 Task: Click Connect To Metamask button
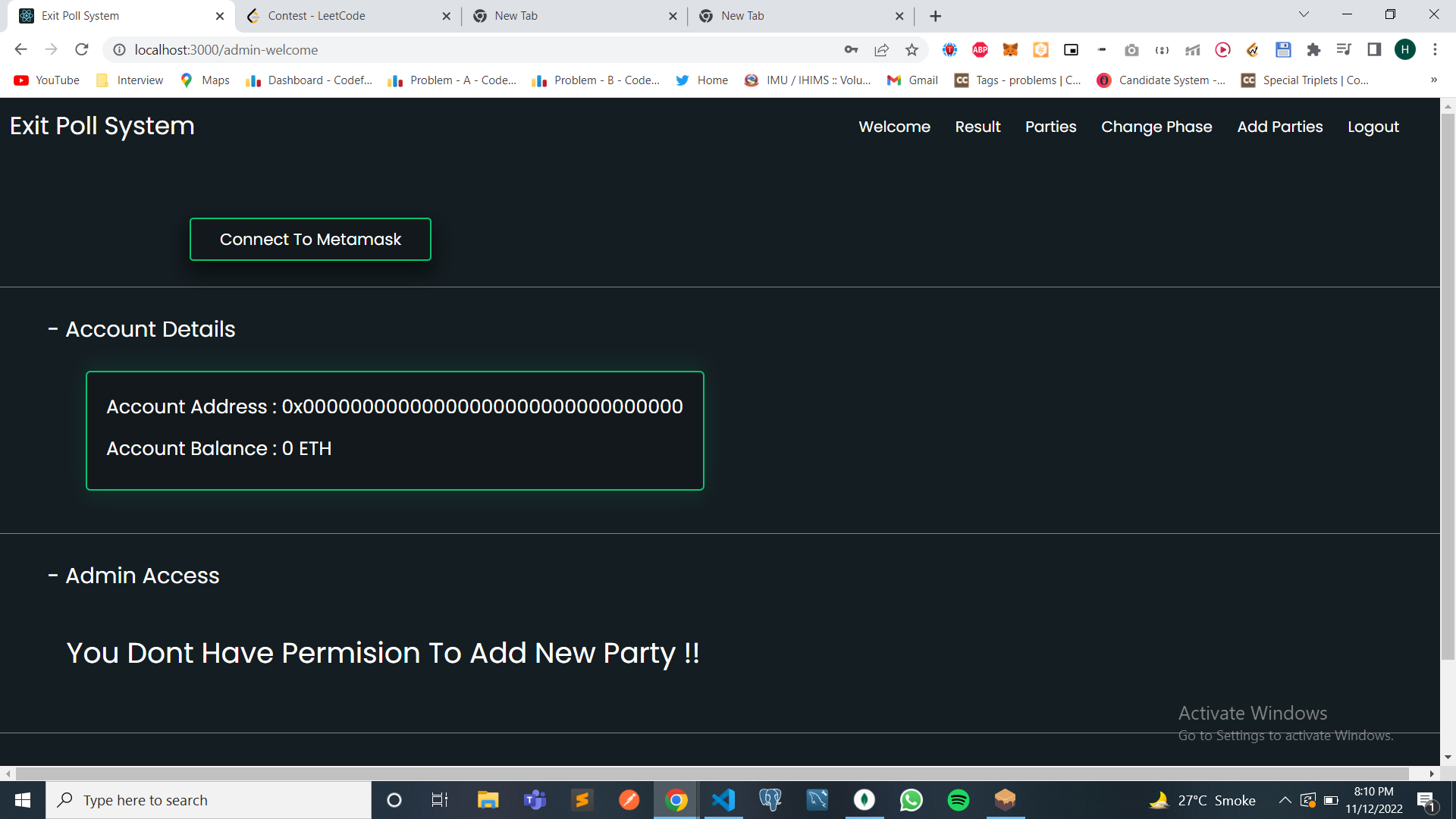click(310, 240)
